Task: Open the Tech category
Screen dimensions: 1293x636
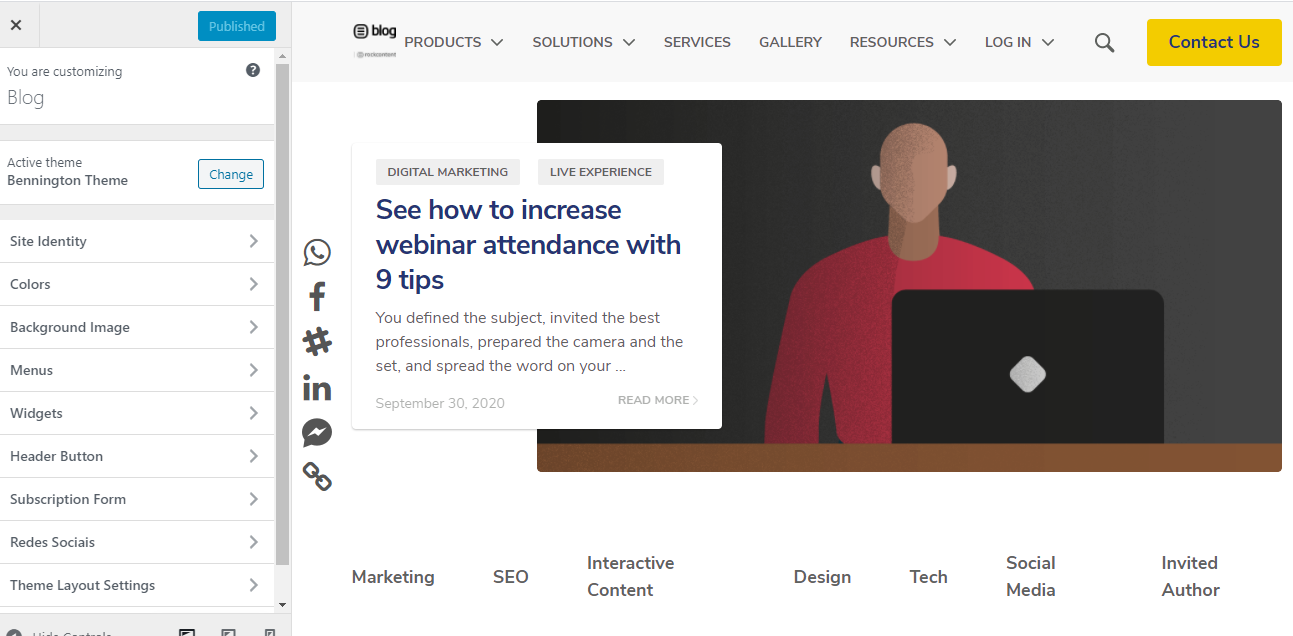Action: coord(929,577)
